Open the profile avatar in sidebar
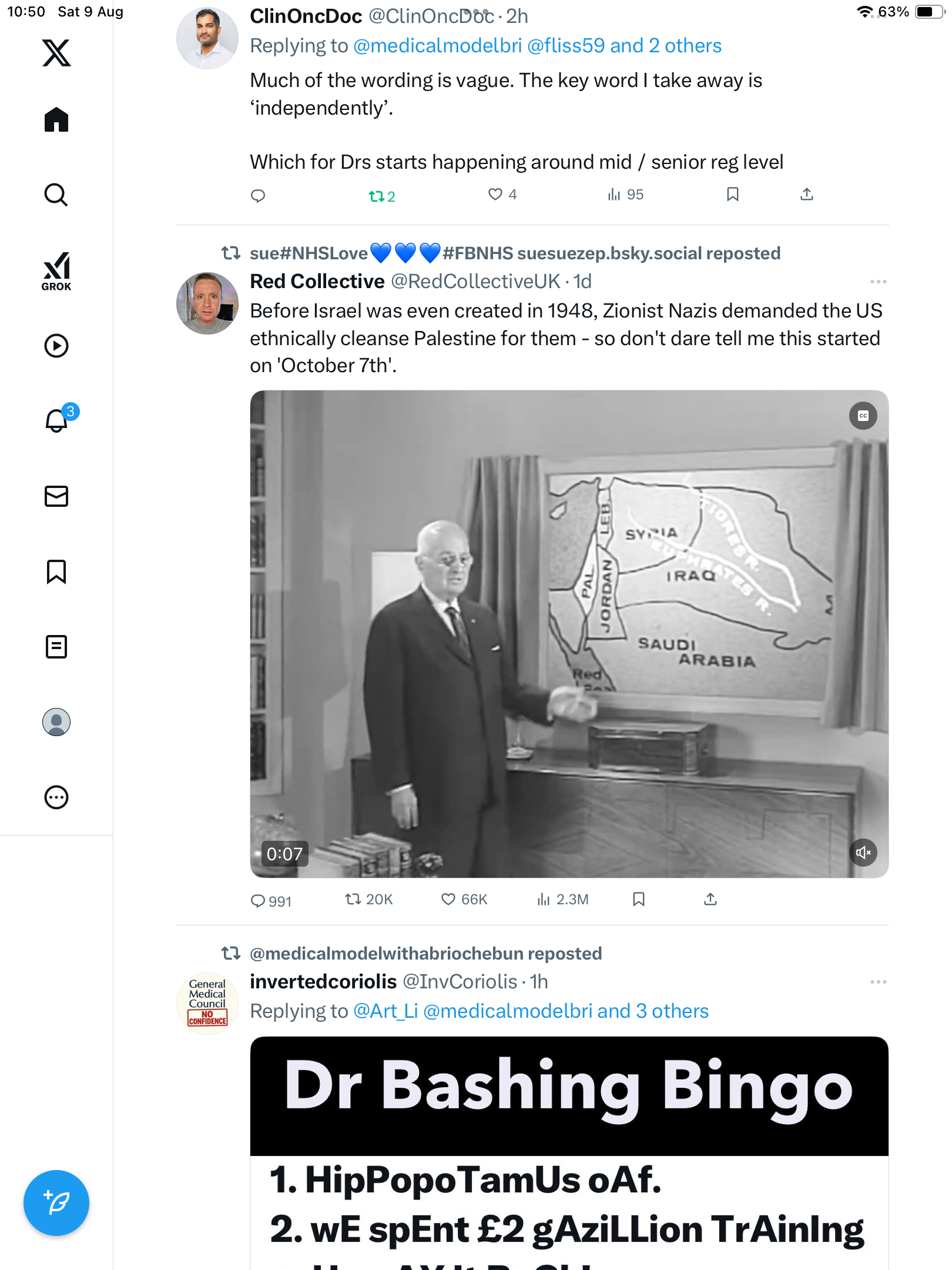This screenshot has width=952, height=1270. (x=56, y=722)
